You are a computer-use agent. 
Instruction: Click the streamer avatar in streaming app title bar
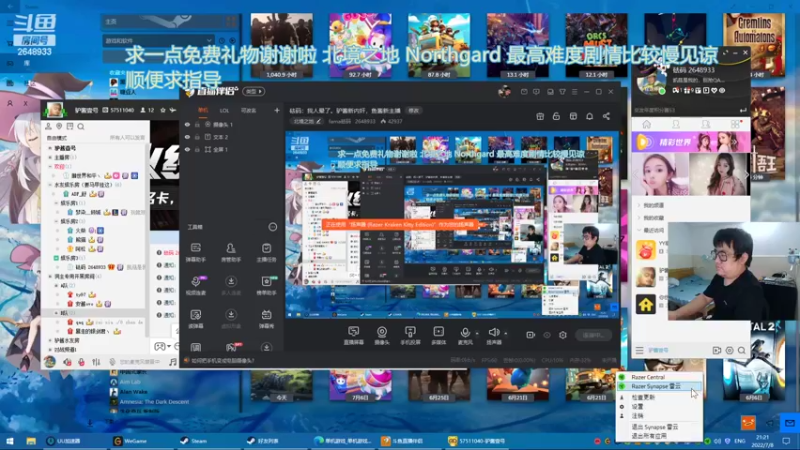click(505, 92)
